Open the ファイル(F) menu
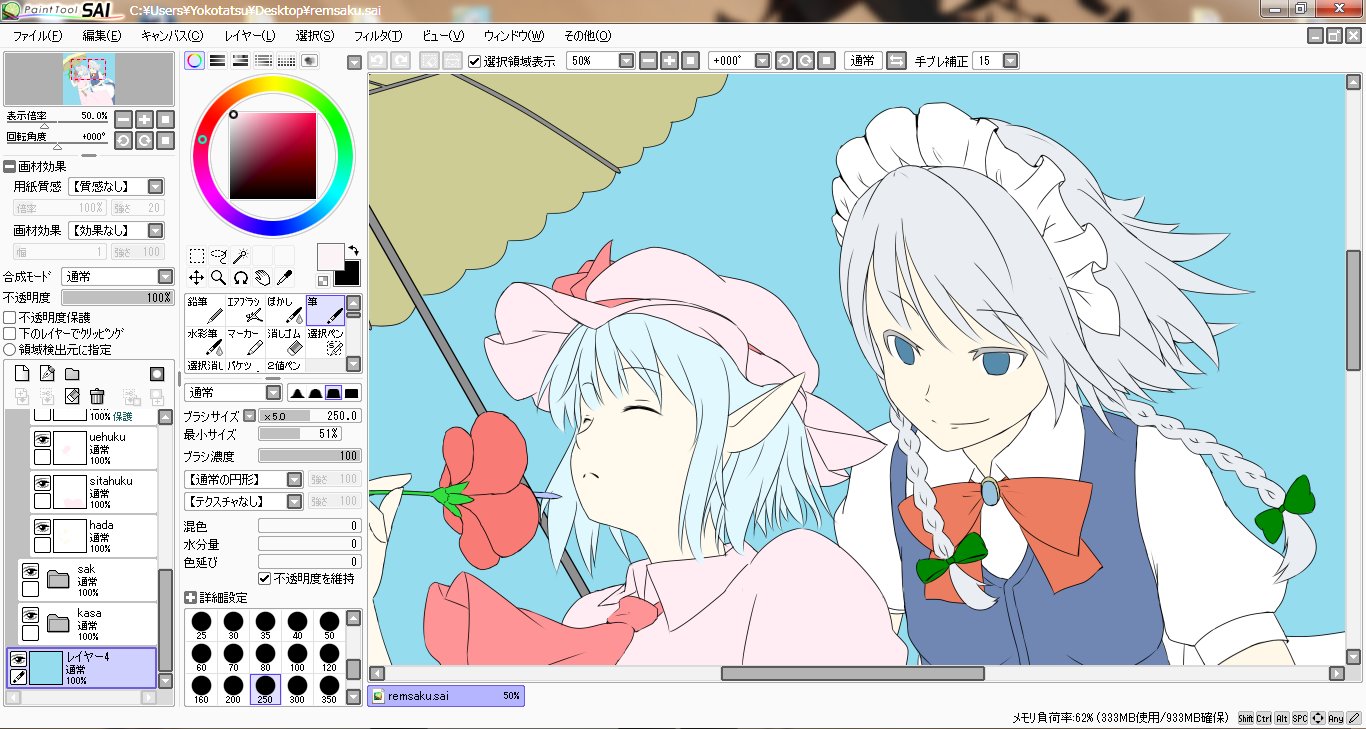Viewport: 1366px width, 729px height. coord(37,36)
